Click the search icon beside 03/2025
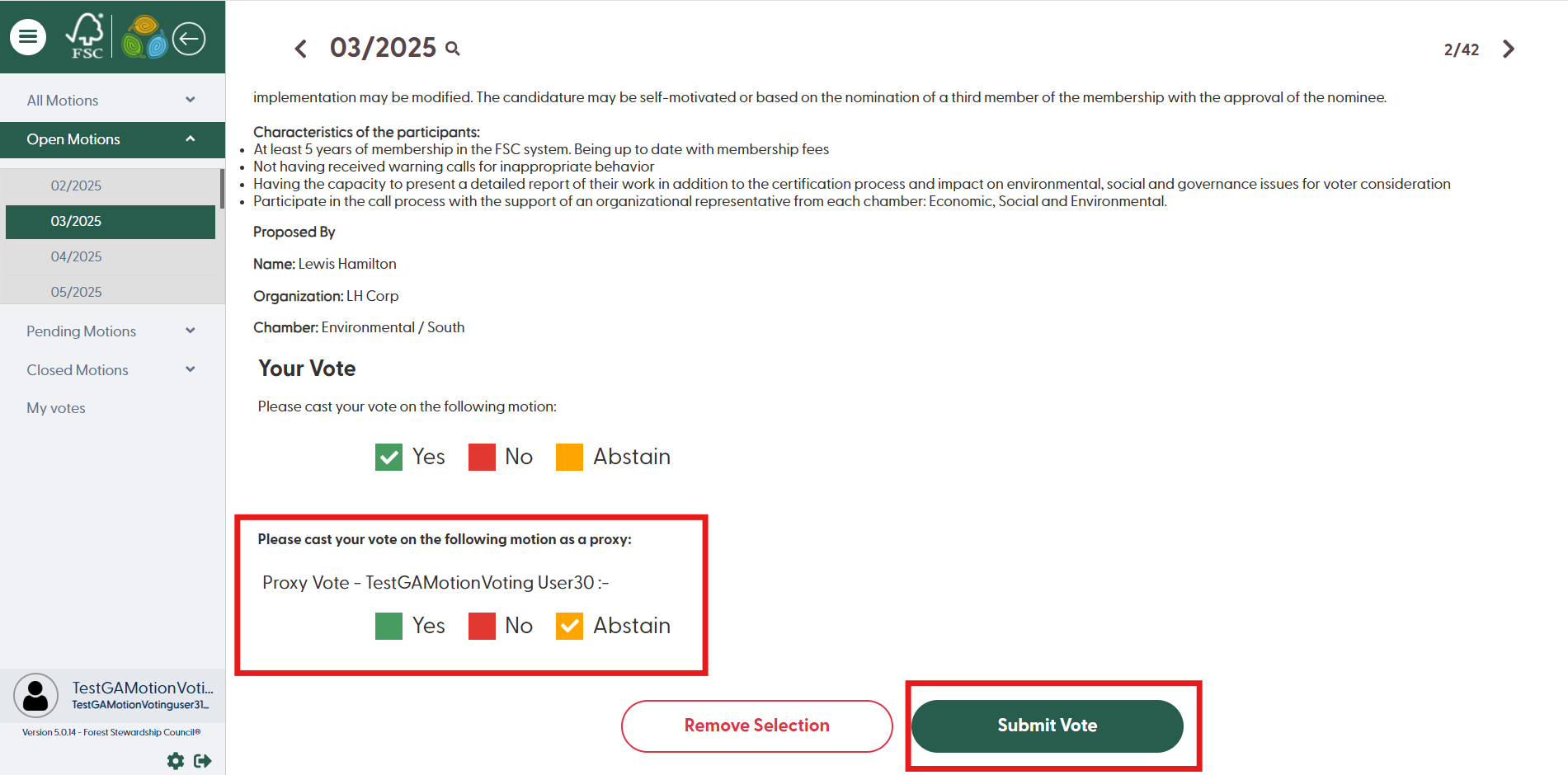1568x775 pixels. click(453, 49)
